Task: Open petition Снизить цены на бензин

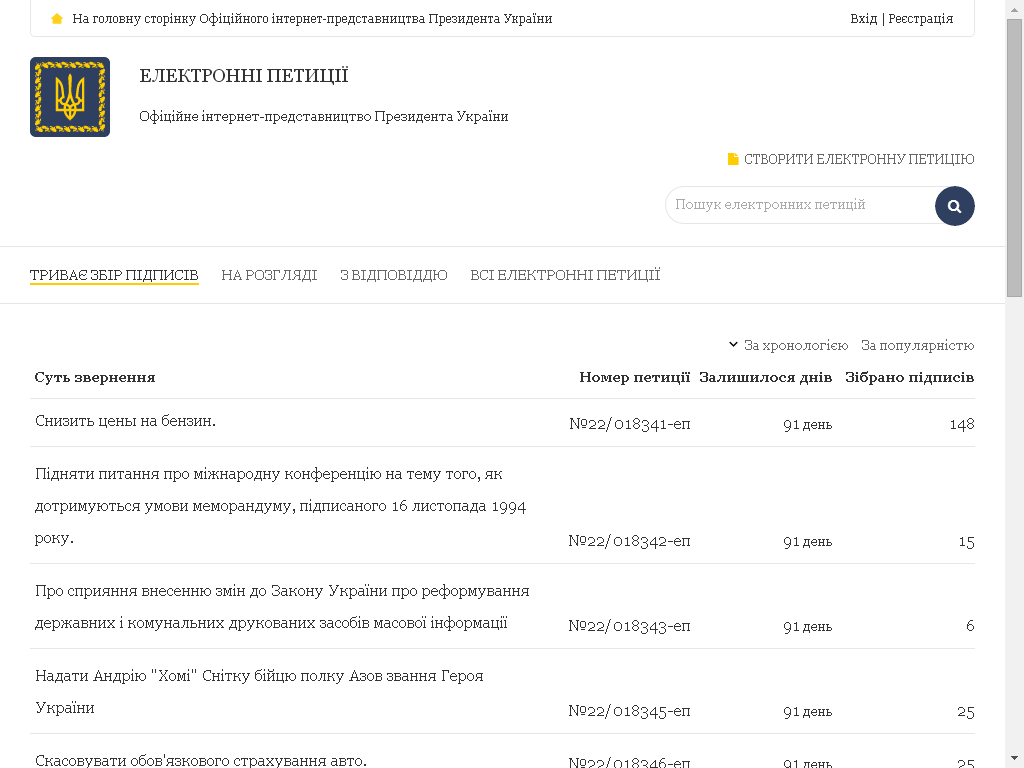Action: 125,421
